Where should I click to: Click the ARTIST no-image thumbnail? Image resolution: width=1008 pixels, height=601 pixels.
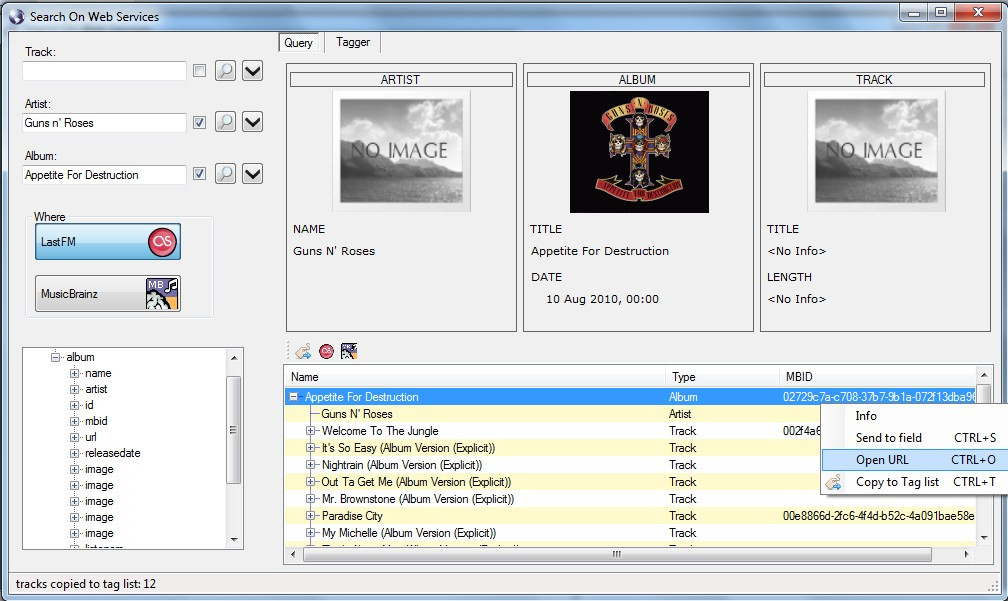pos(402,151)
